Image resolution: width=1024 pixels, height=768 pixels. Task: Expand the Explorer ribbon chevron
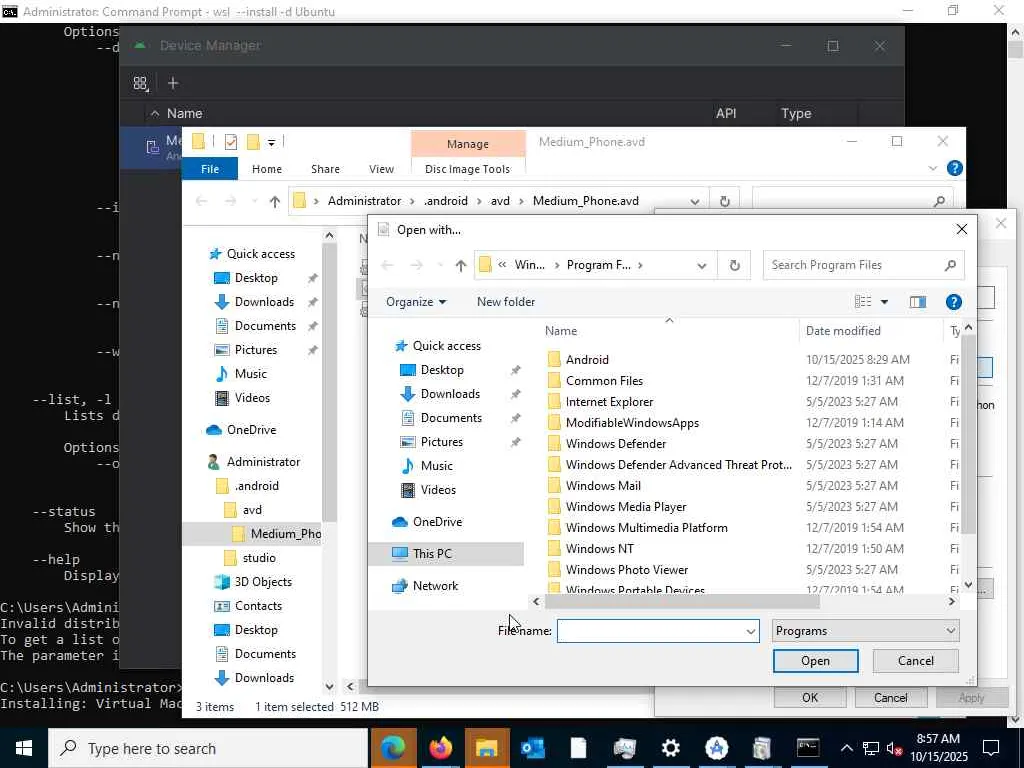[933, 168]
